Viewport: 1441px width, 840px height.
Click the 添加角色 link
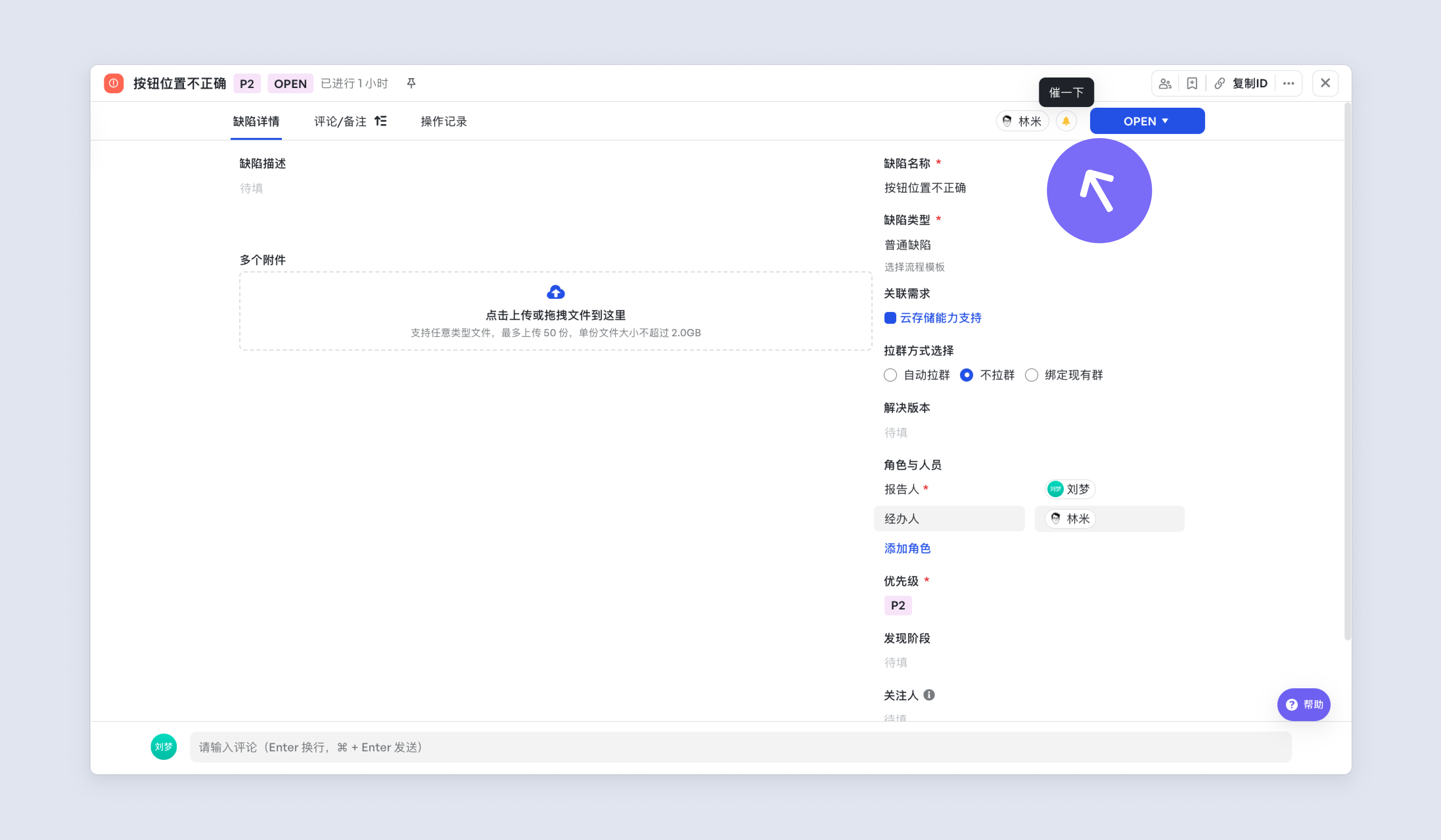tap(907, 548)
